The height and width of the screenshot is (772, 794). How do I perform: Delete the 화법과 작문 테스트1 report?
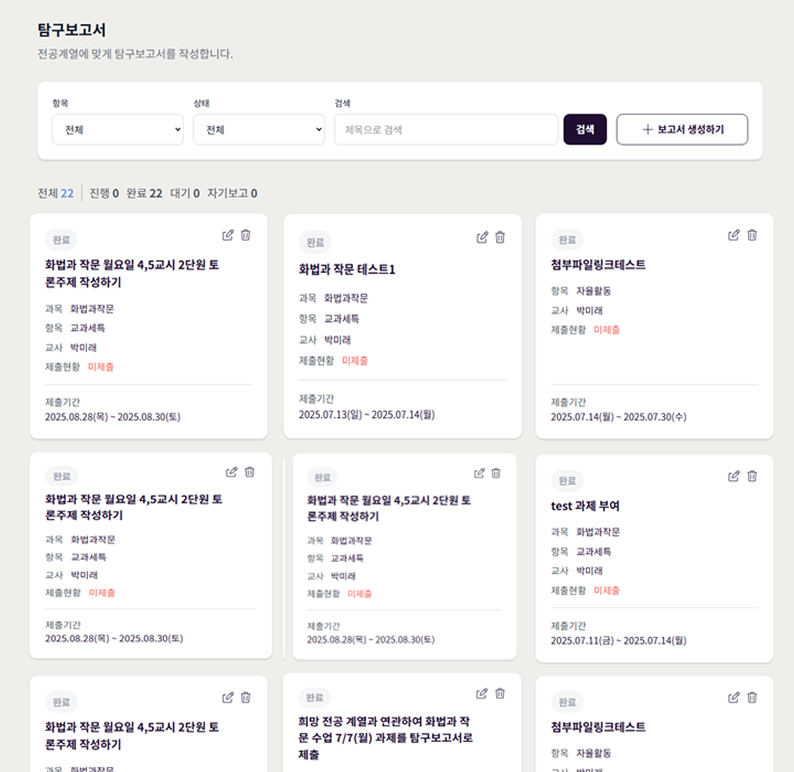click(500, 237)
